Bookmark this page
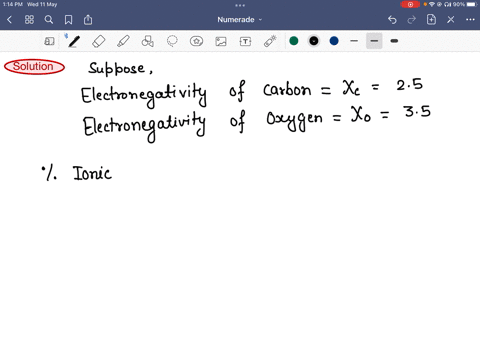The image size is (480, 360). tap(68, 20)
